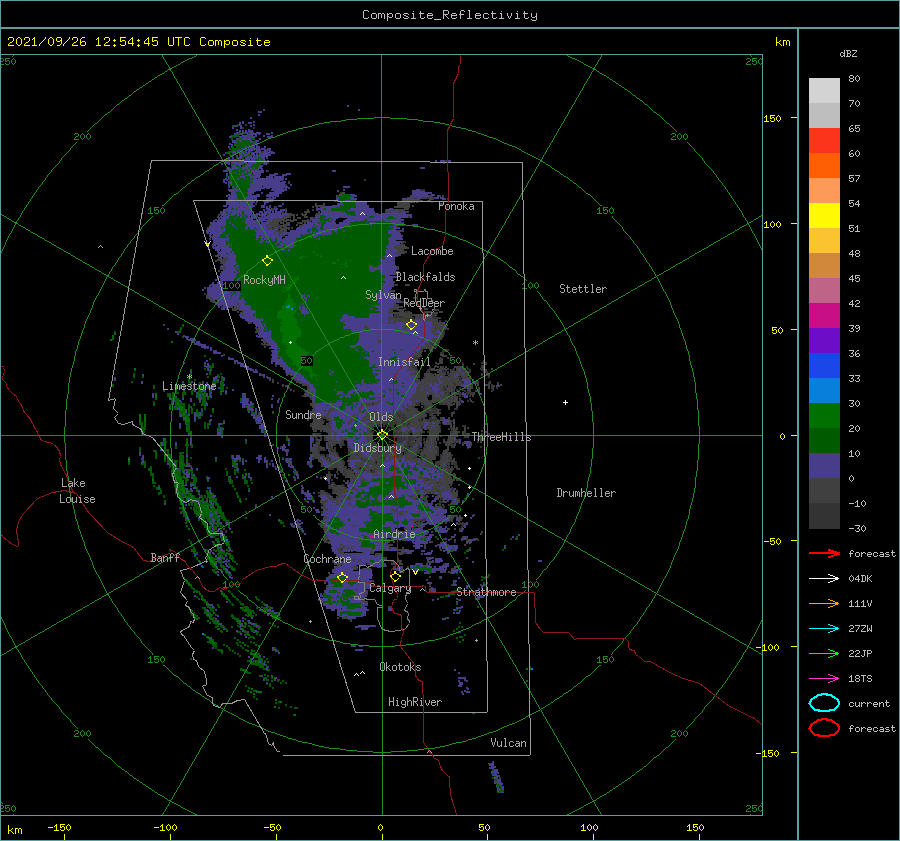
Task: Select the slate-purple 10 dBZ swatch
Action: (824, 465)
